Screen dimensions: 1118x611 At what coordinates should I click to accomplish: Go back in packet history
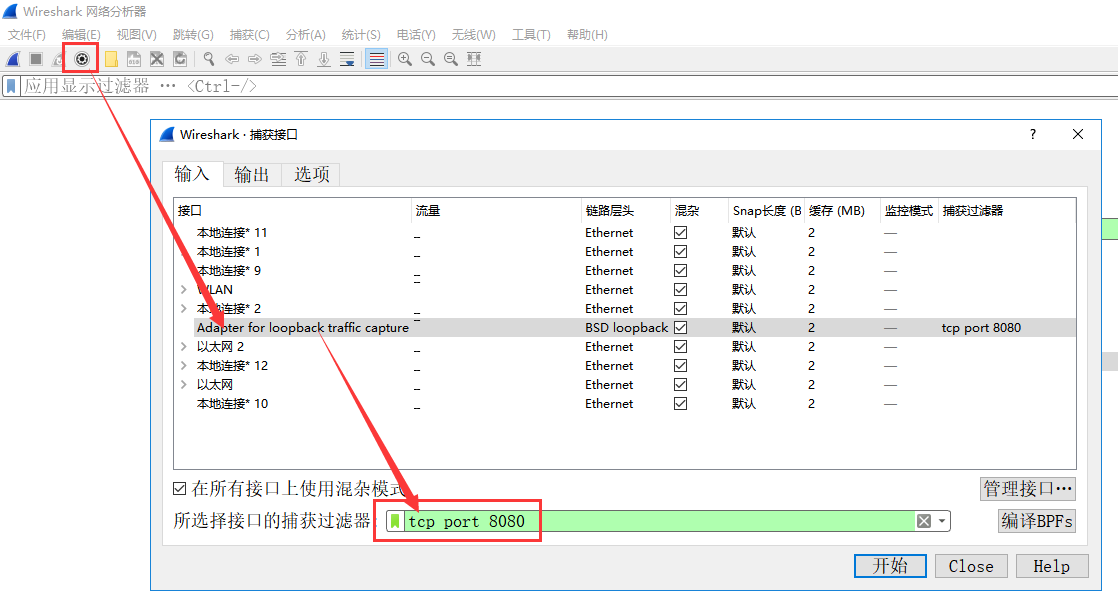232,59
